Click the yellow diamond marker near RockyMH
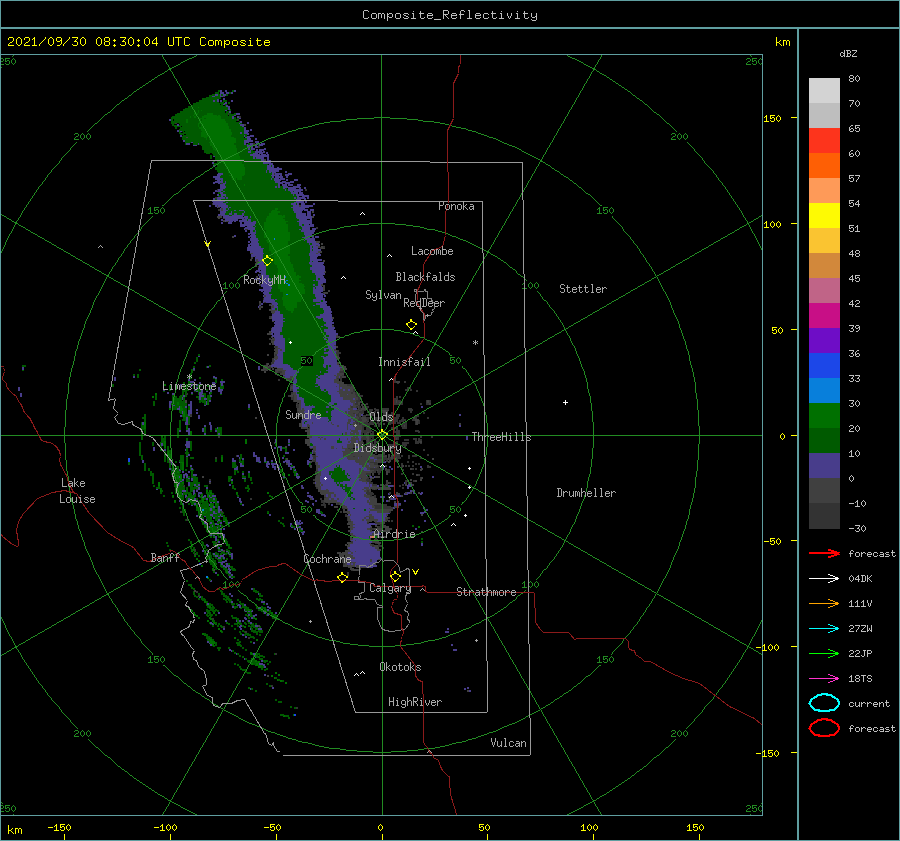 [267, 261]
